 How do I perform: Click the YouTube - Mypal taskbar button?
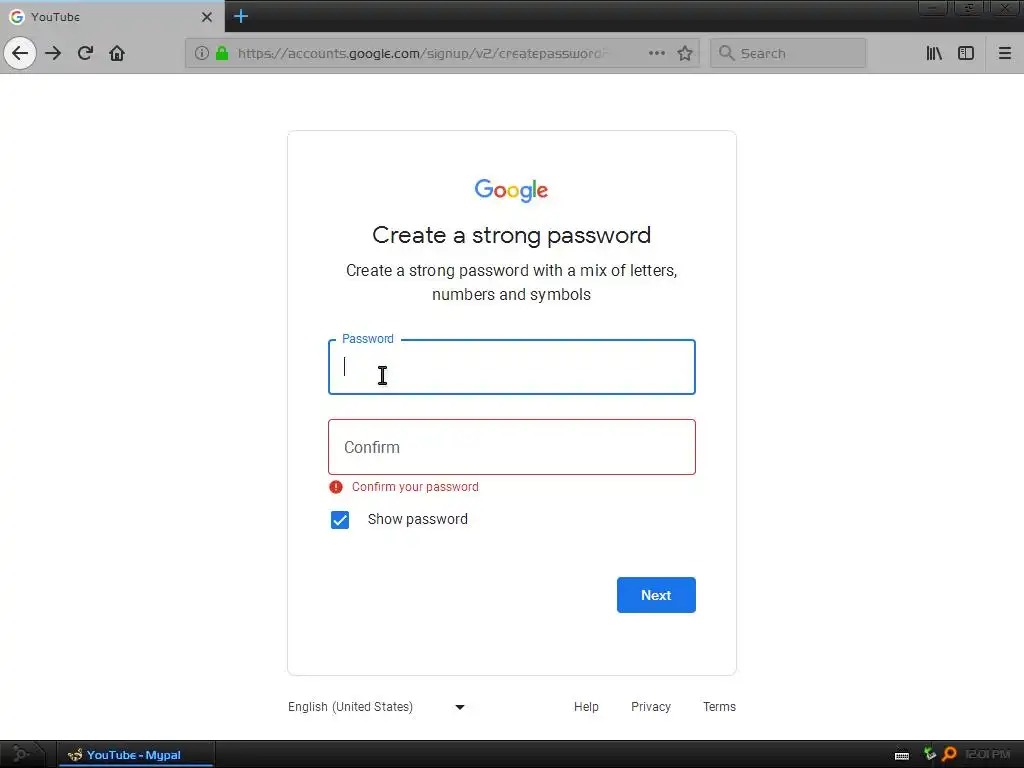point(136,755)
